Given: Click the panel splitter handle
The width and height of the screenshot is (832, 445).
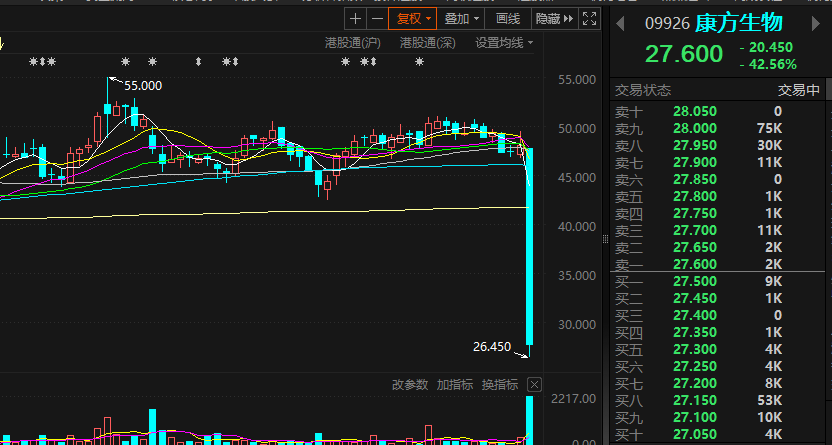Looking at the screenshot, I should (x=605, y=239).
